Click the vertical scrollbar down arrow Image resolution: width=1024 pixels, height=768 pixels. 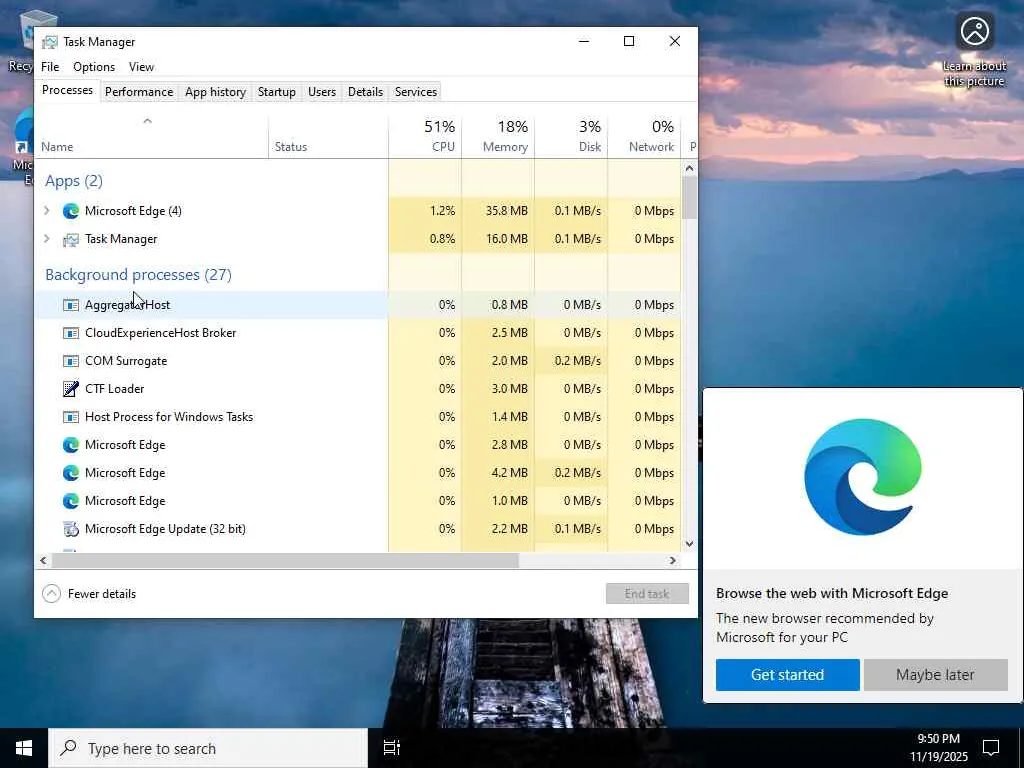[x=689, y=543]
